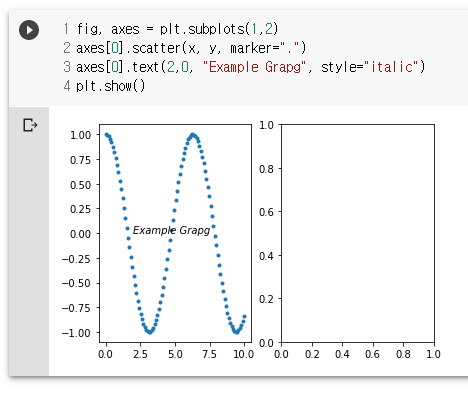
Task: Click the "Example Grapg" string in code
Action: 254,67
